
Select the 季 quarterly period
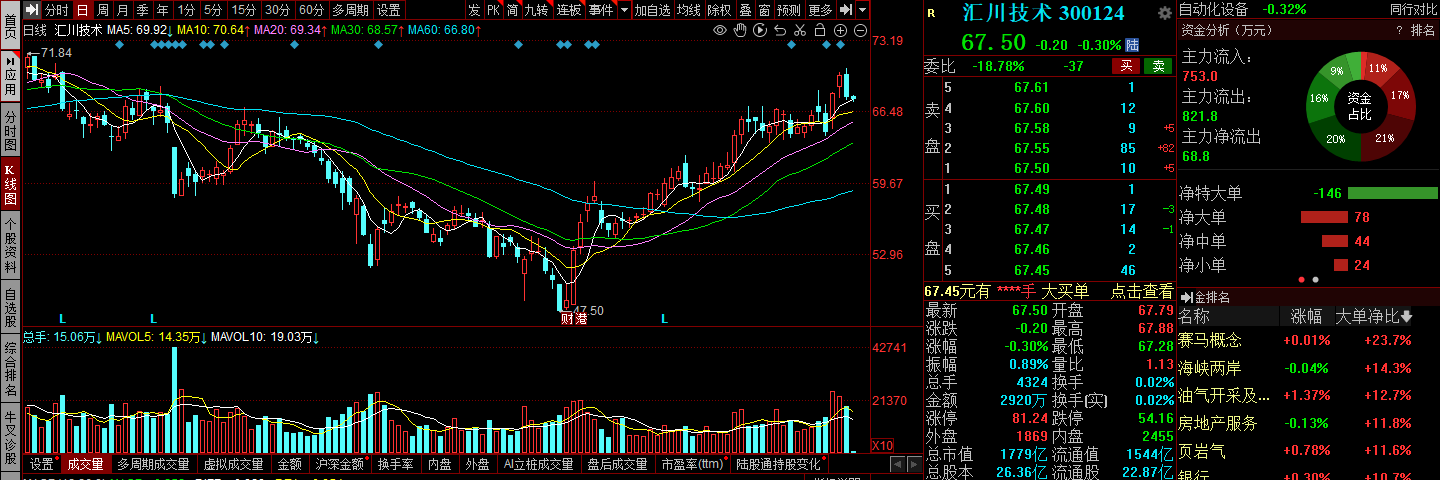pyautogui.click(x=142, y=10)
